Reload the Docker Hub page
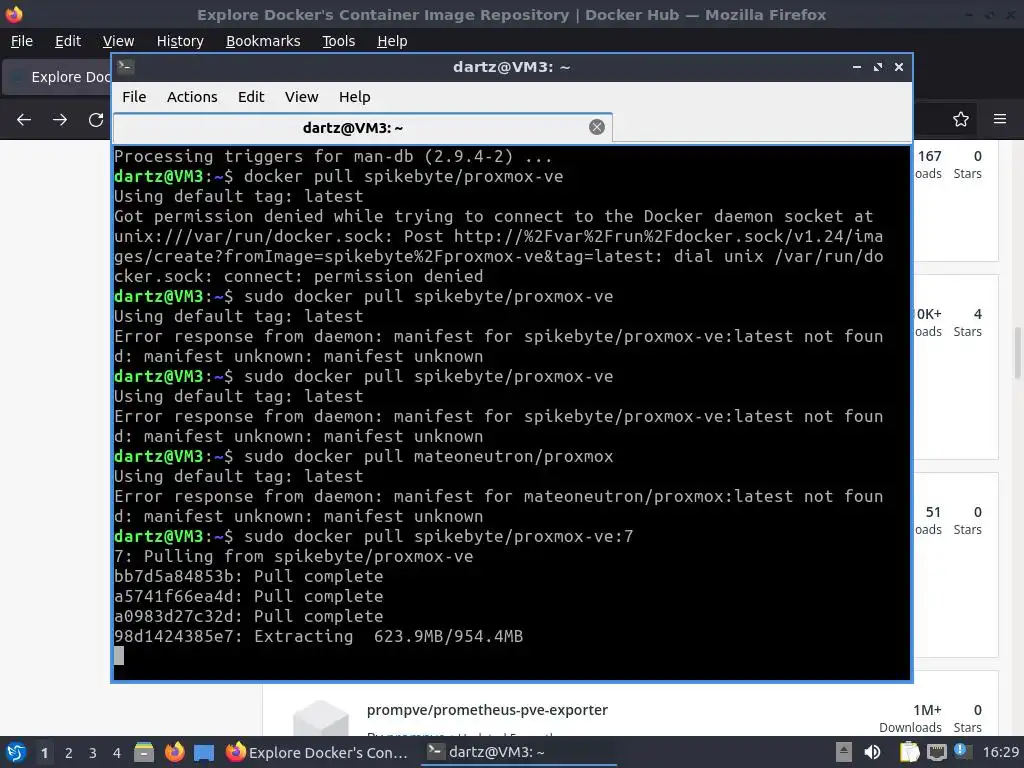The height and width of the screenshot is (768, 1024). point(96,120)
